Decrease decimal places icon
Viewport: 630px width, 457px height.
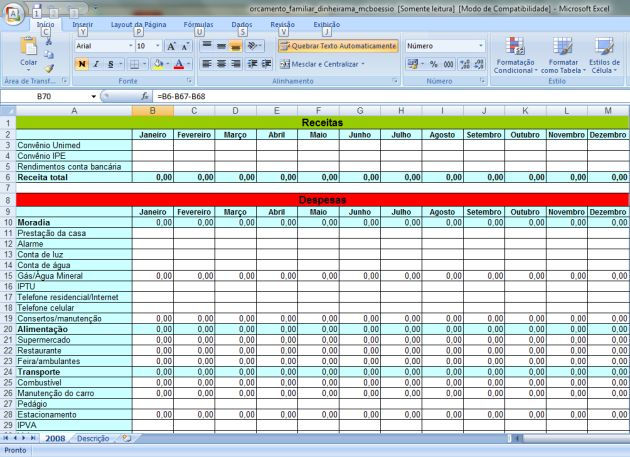click(479, 64)
